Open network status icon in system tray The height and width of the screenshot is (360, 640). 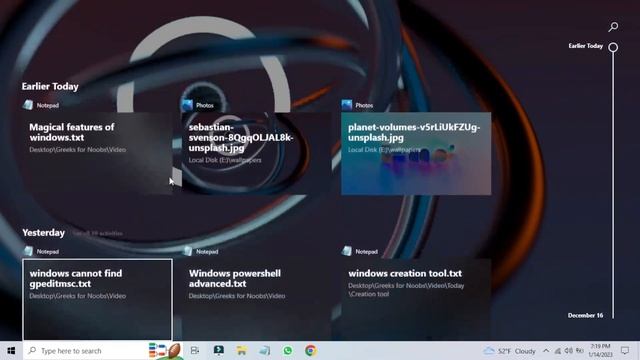tap(558, 351)
